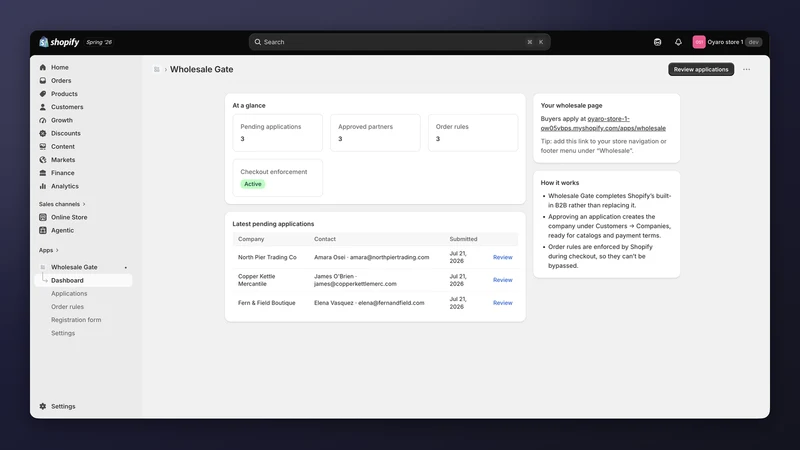The height and width of the screenshot is (450, 800).
Task: Open the Discounts badge icon
Action: 43,133
